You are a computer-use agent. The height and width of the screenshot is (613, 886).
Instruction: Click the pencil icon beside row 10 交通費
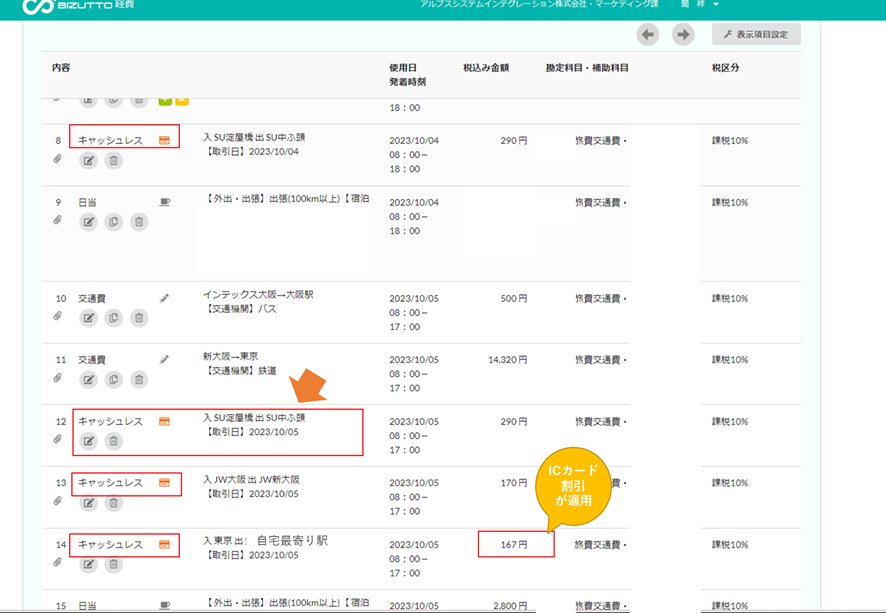(164, 298)
